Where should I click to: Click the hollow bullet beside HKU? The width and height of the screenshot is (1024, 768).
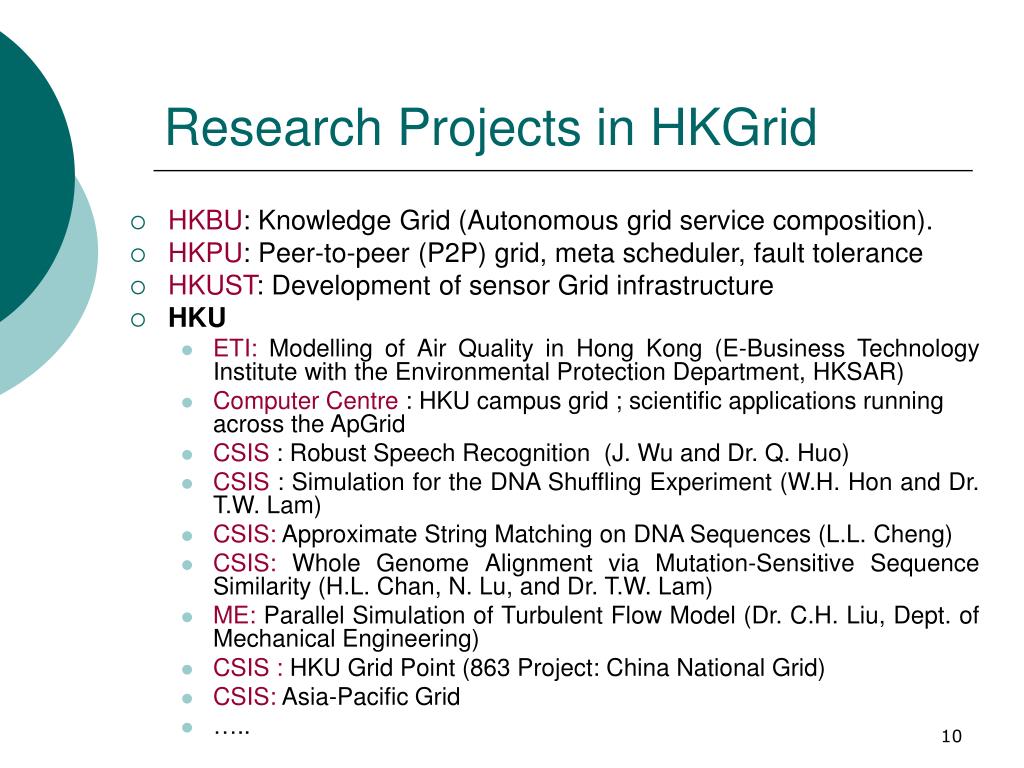point(138,320)
